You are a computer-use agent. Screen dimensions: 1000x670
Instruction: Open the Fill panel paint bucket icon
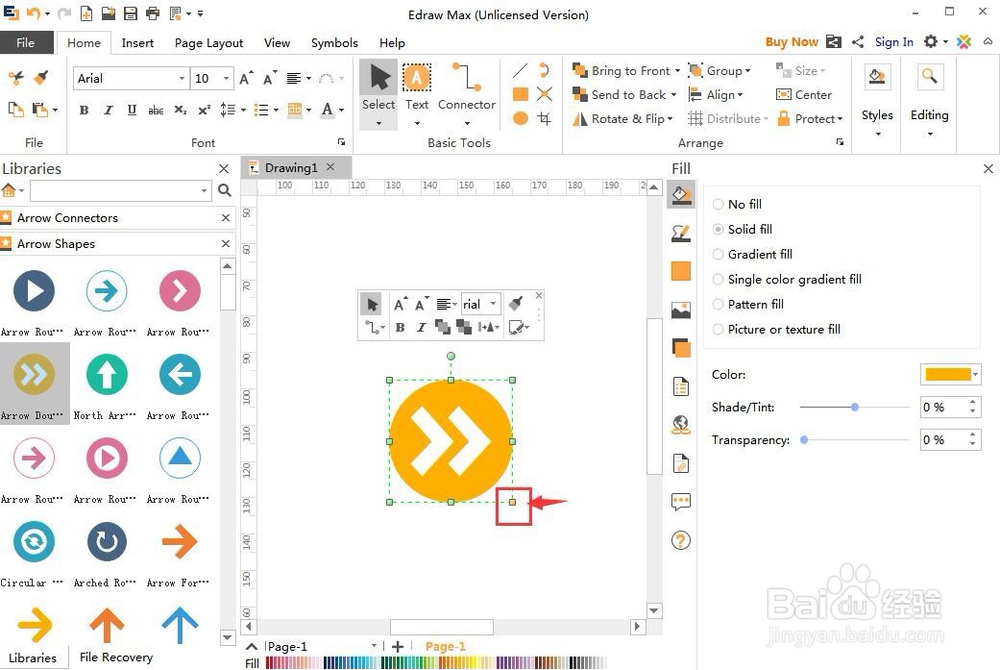point(680,194)
